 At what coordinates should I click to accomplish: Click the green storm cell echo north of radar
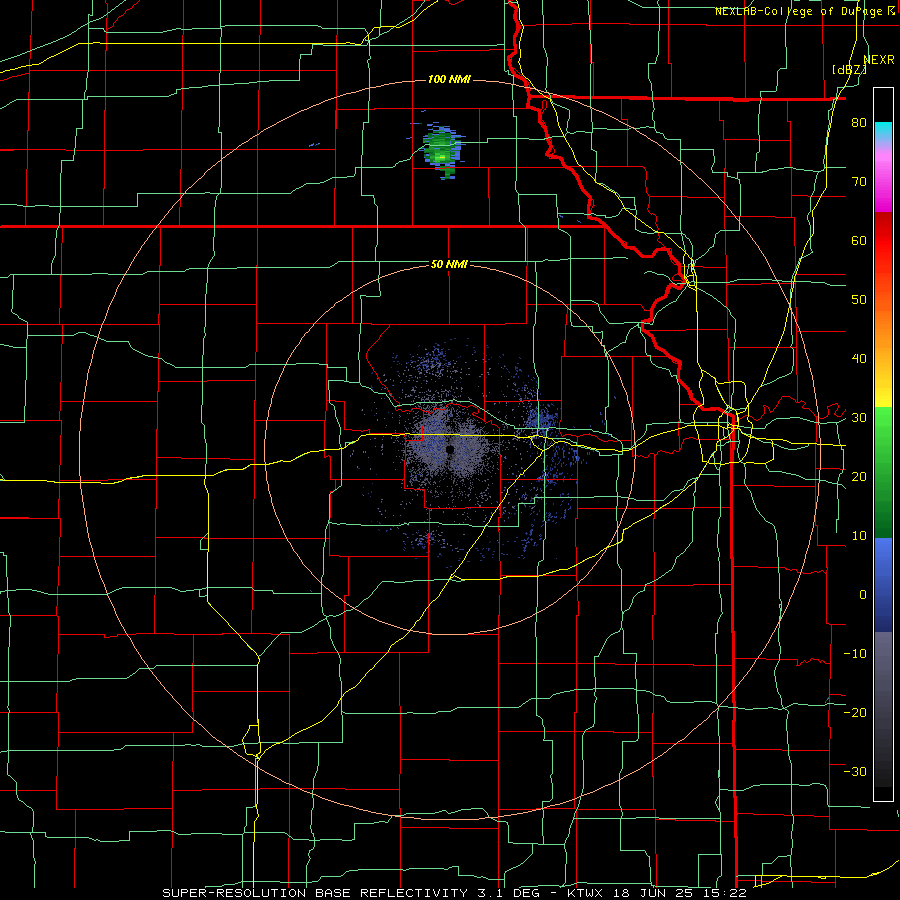click(x=442, y=150)
